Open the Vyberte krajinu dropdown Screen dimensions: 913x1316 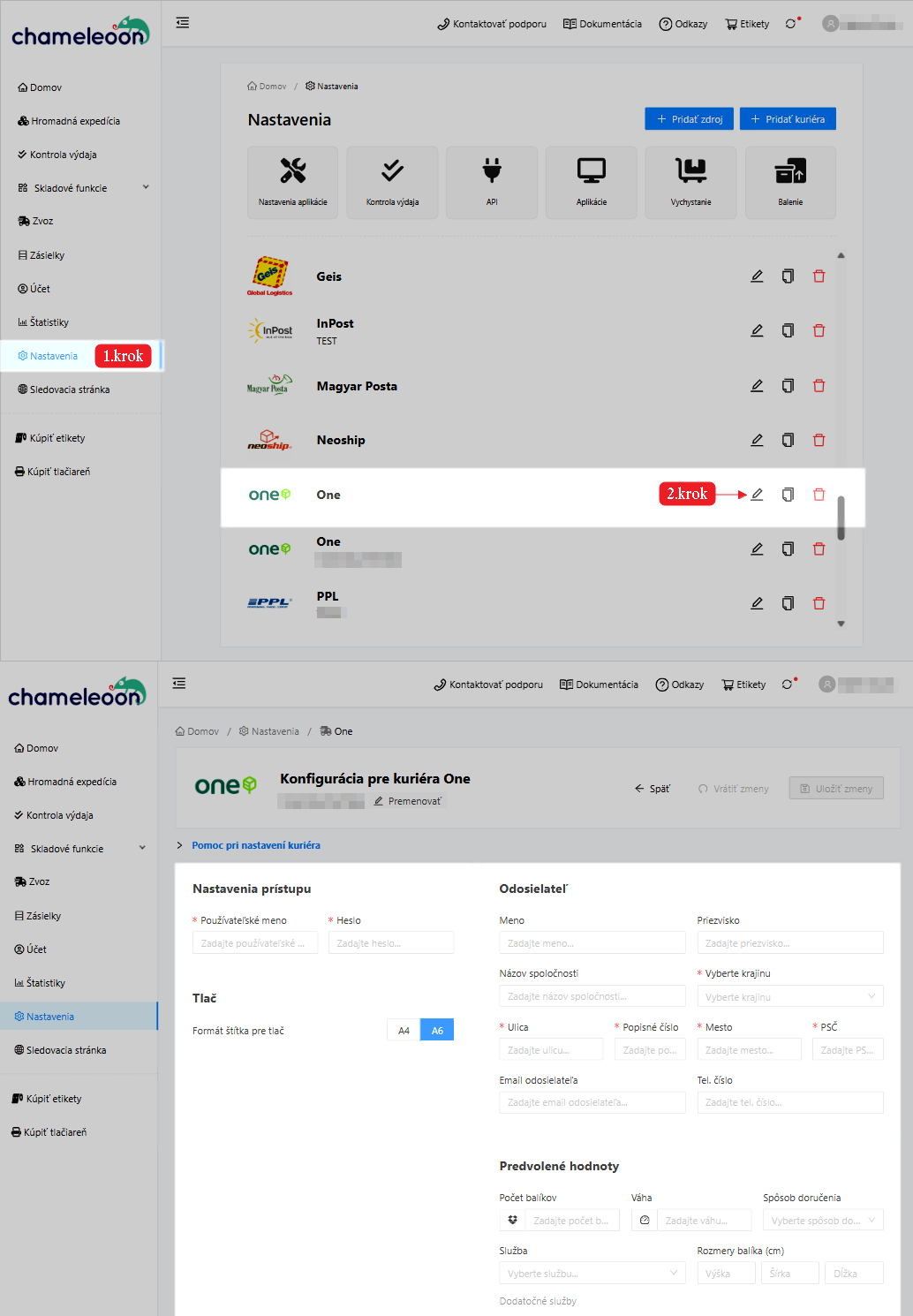(x=789, y=996)
